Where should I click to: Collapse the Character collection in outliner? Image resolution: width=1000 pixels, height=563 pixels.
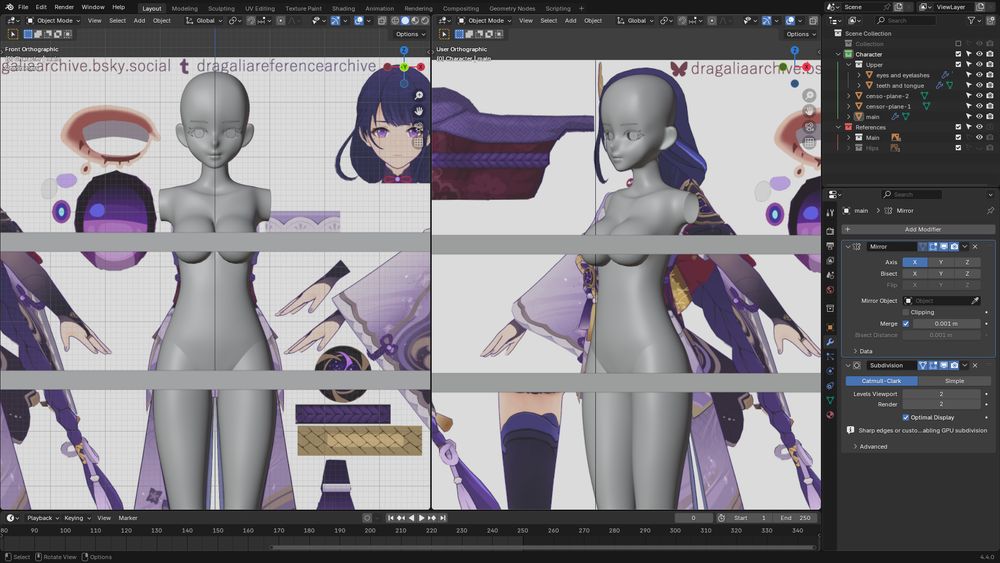pos(838,54)
